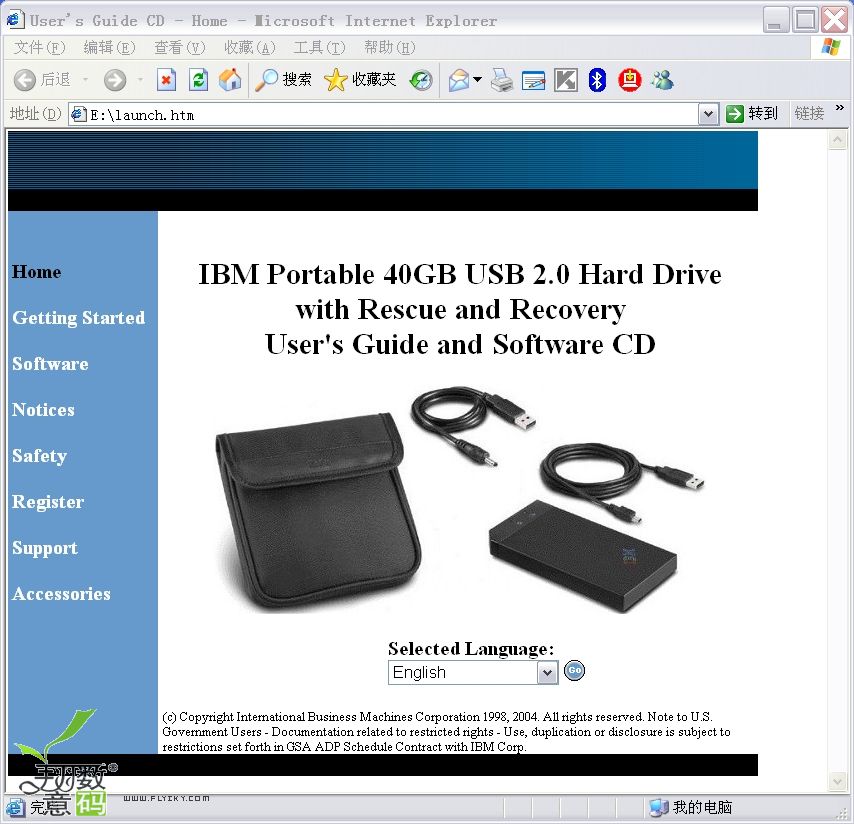Viewport: 854px width, 824px height.
Task: Click the Mail envelope icon
Action: click(x=459, y=80)
